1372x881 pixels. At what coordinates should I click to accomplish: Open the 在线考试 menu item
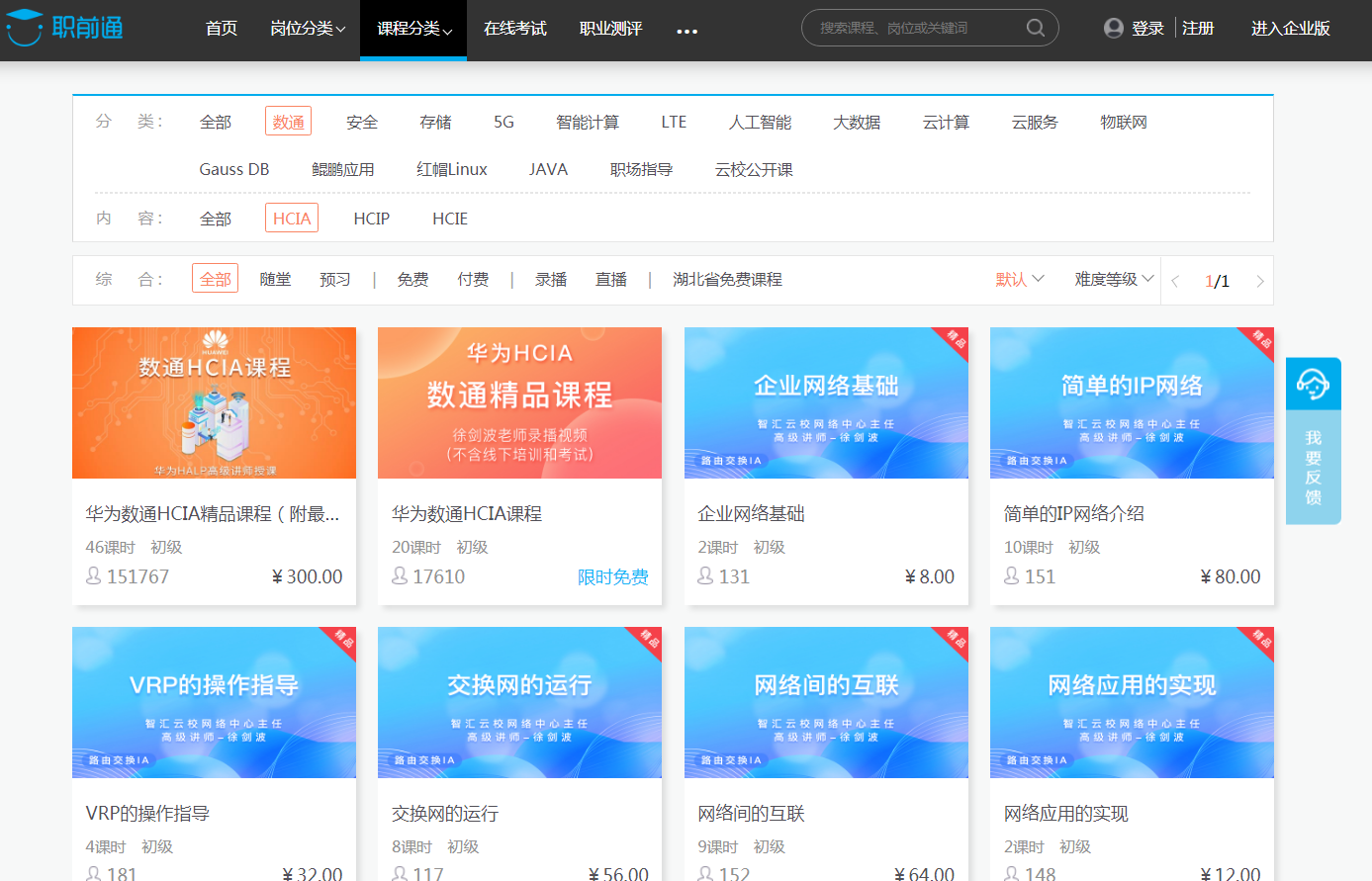pos(515,29)
